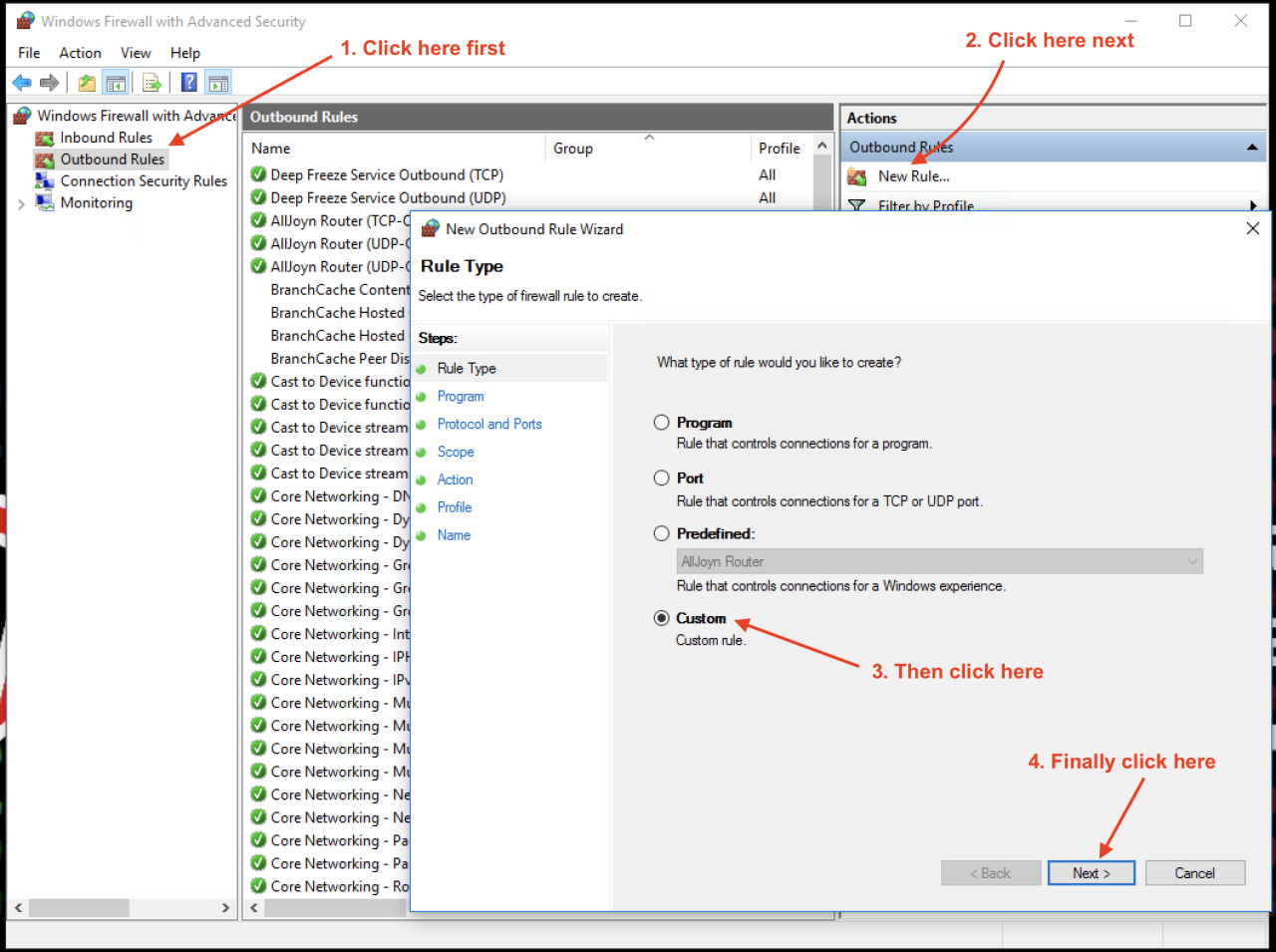The image size is (1276, 952).
Task: Toggle Show/Hide Console Tree toolbar icon
Action: (117, 83)
